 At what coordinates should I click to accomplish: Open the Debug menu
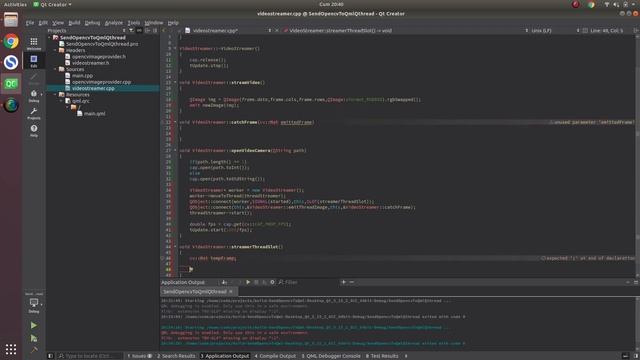coord(92,23)
